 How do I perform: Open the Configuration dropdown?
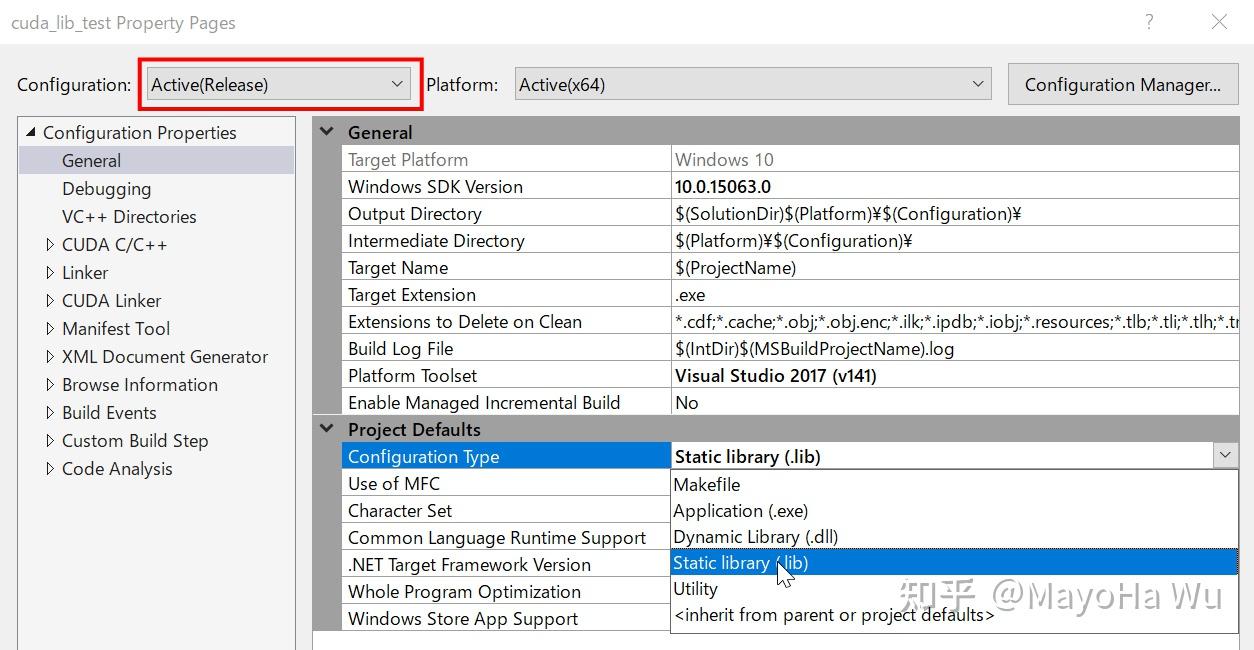click(x=278, y=85)
